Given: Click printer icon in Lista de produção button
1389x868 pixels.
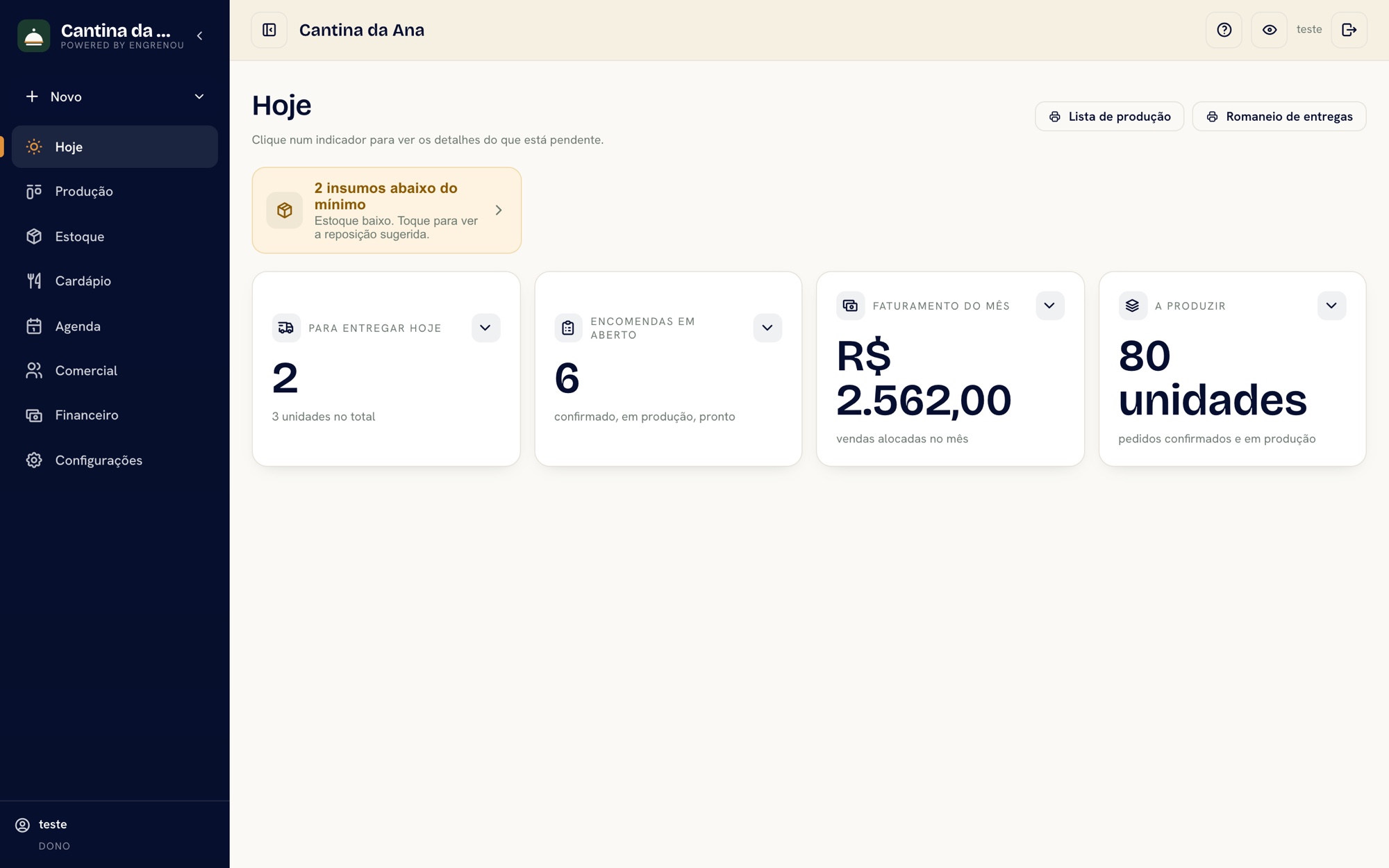Looking at the screenshot, I should 1055,117.
